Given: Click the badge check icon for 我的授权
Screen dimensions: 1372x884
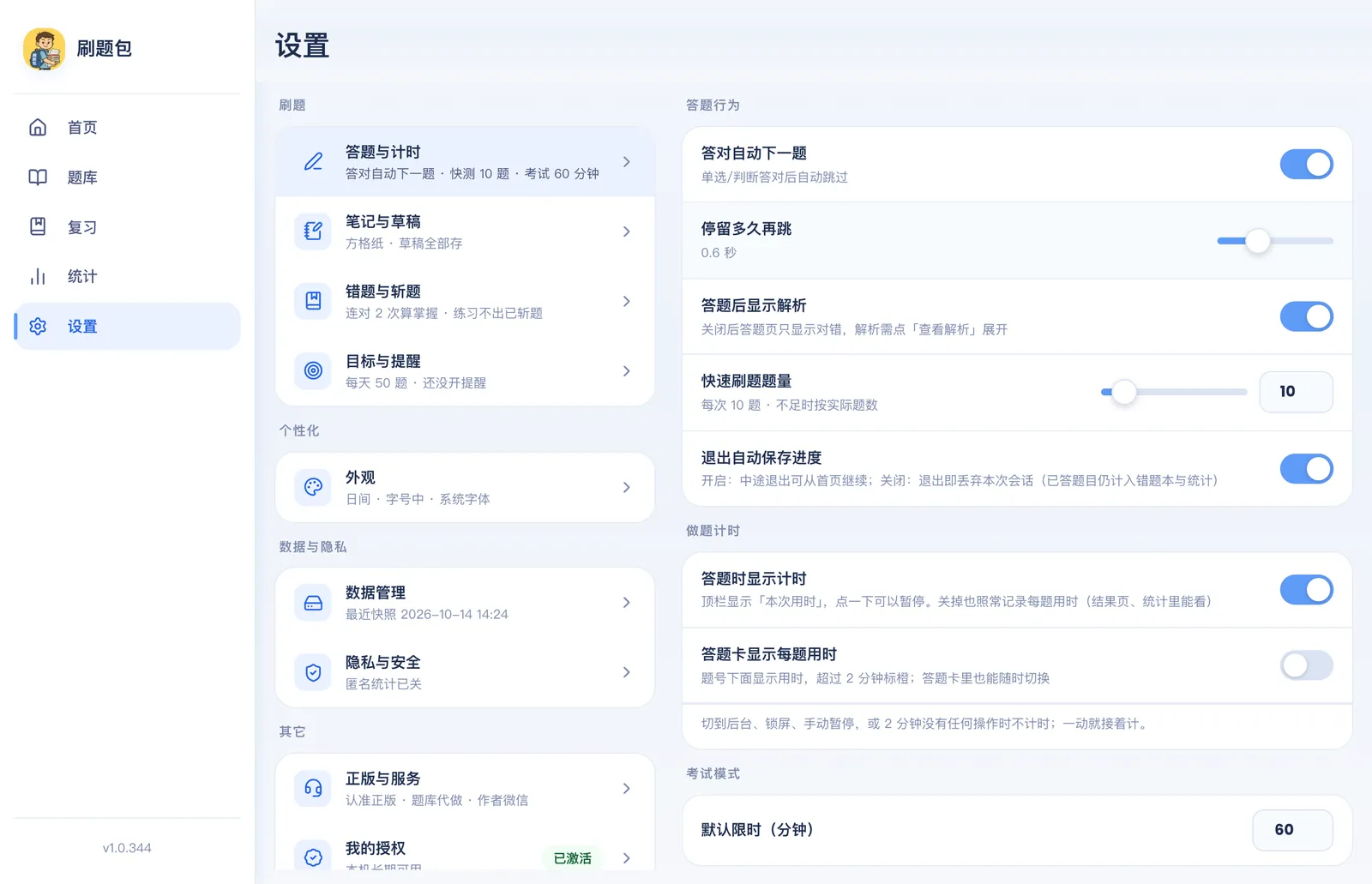Looking at the screenshot, I should [x=313, y=857].
